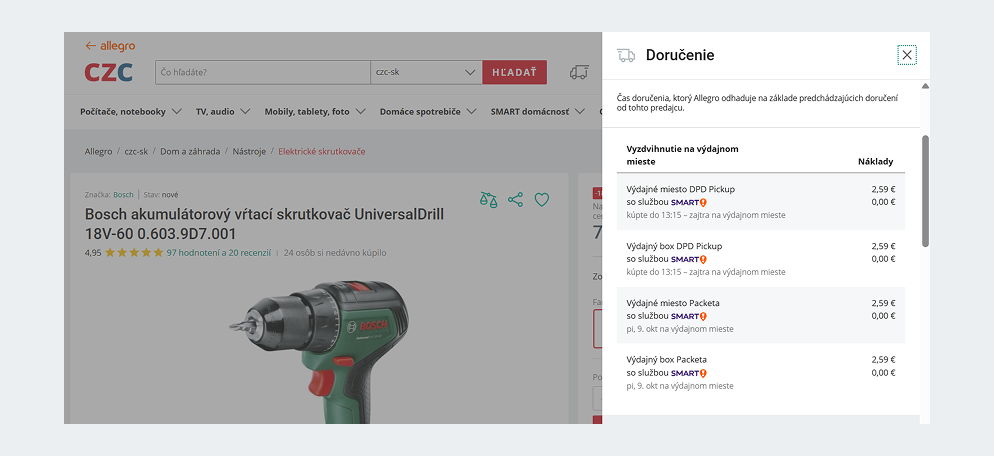Click the SMART badge in DPD Pickup miesto row
Screen dimensions: 994x456
[688, 202]
